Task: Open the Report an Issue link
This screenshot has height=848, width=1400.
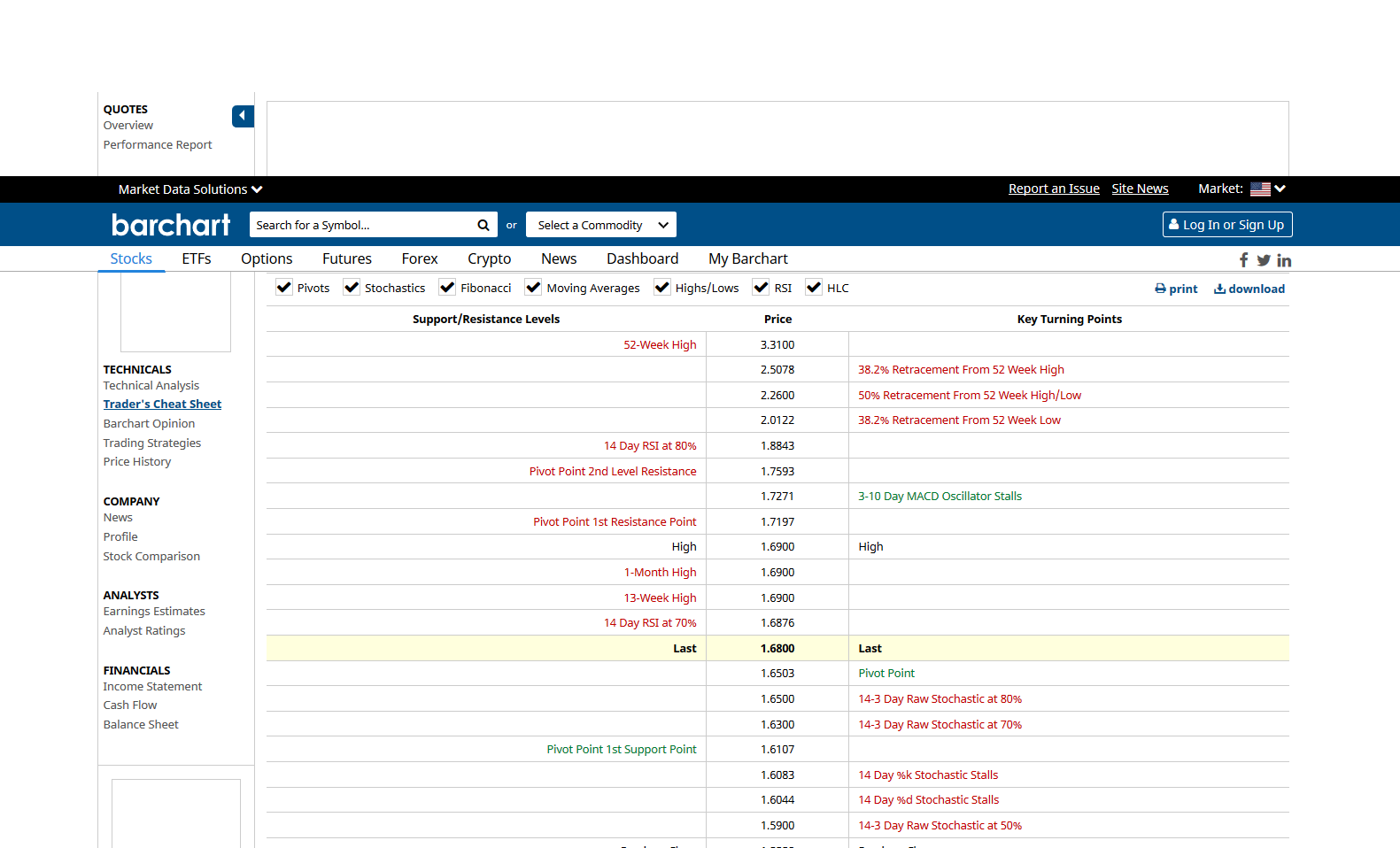Action: [x=1054, y=189]
